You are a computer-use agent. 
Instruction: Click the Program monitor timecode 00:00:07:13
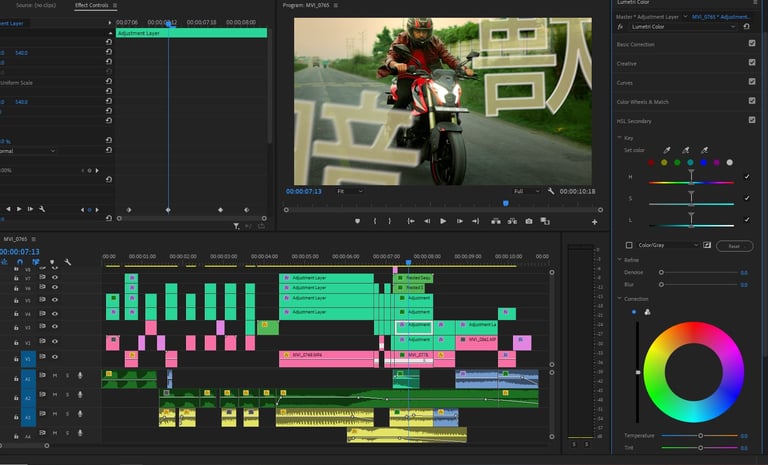304,192
